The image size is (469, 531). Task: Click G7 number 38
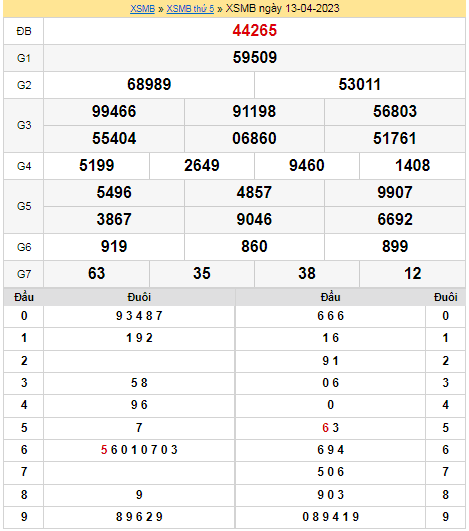[x=307, y=274]
